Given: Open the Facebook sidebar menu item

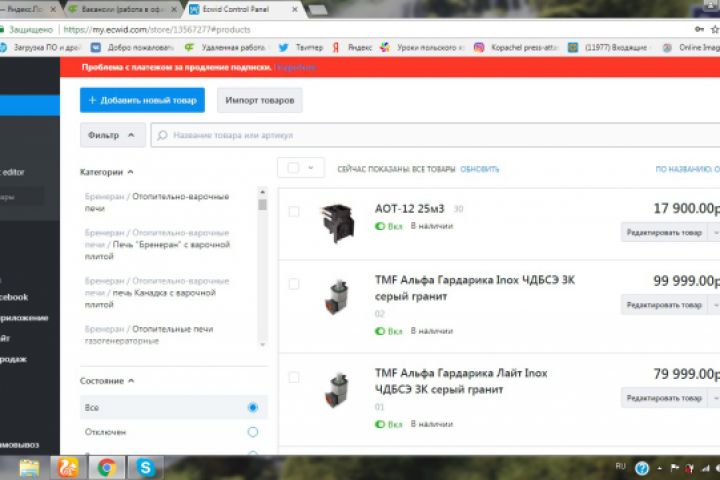Looking at the screenshot, I should [14, 297].
